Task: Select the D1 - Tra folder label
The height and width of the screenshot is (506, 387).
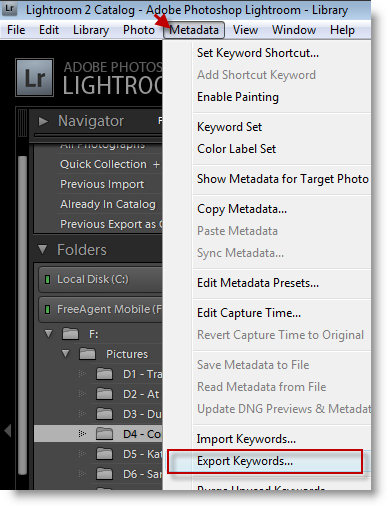Action: (142, 374)
